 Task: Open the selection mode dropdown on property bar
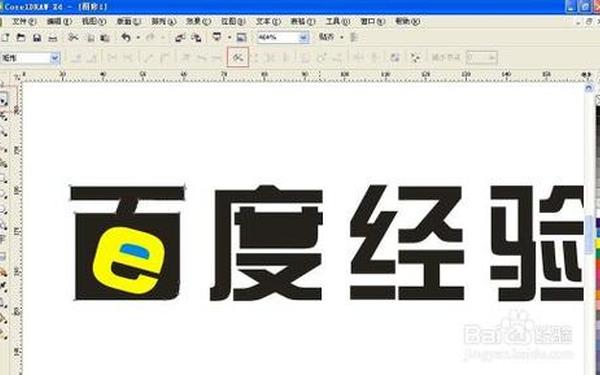(x=55, y=58)
